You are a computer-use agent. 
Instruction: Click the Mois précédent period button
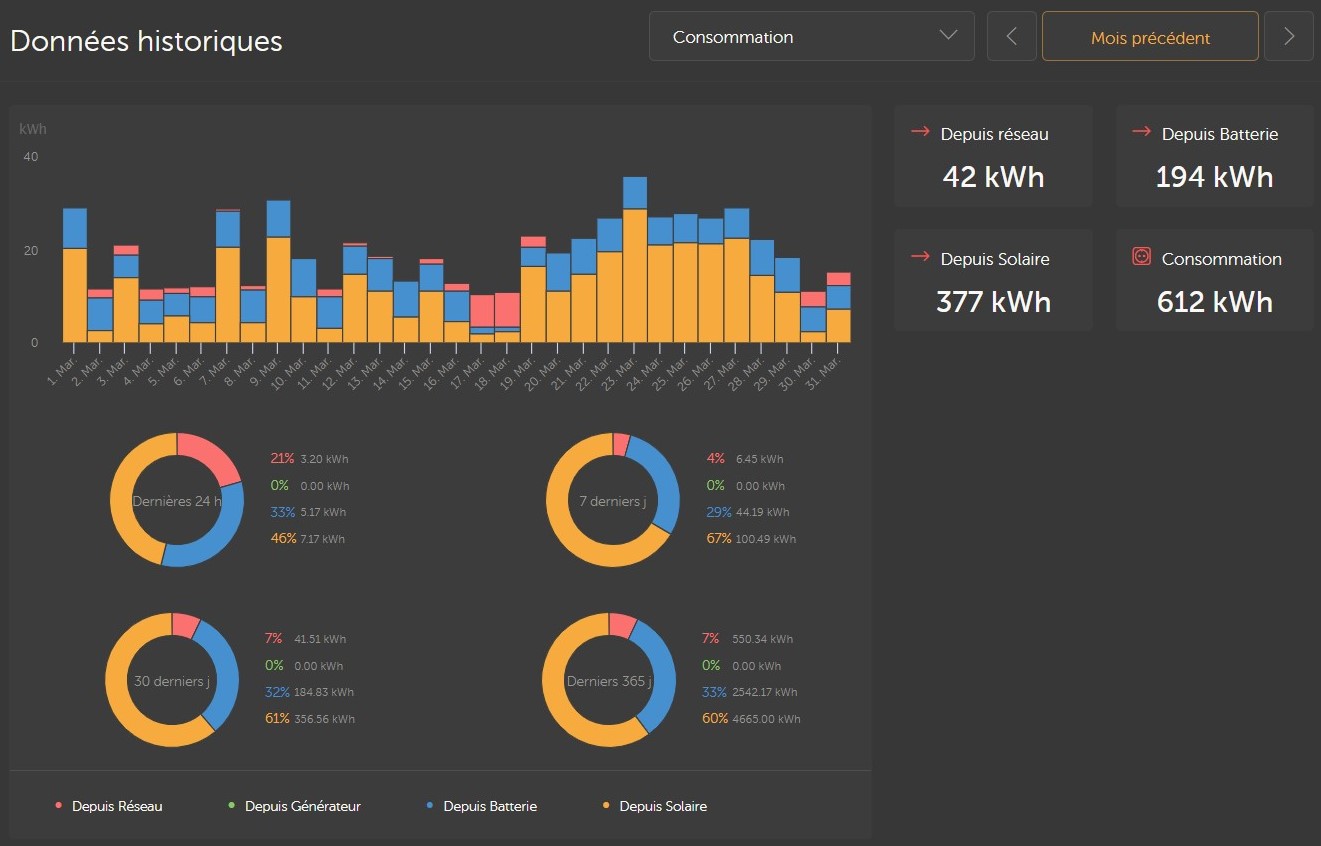[x=1150, y=37]
